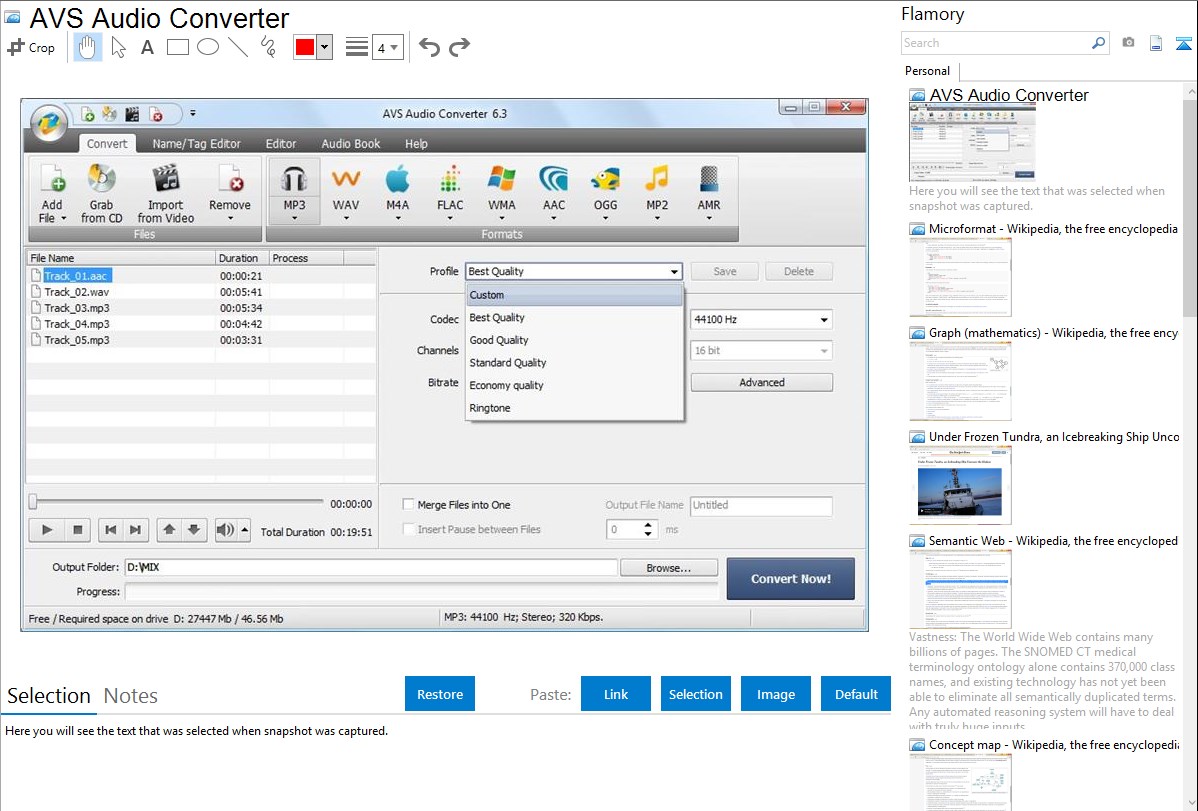Enable Merge Files into One checkbox
Image resolution: width=1198 pixels, height=811 pixels.
pyautogui.click(x=408, y=505)
